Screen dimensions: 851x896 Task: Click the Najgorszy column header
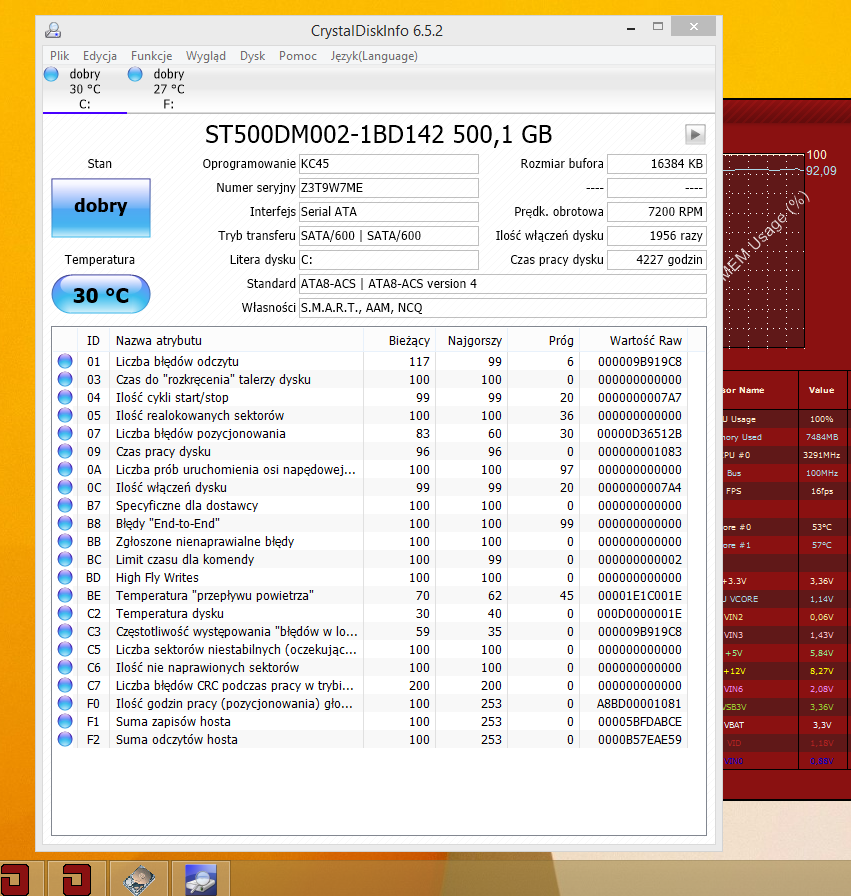[472, 341]
